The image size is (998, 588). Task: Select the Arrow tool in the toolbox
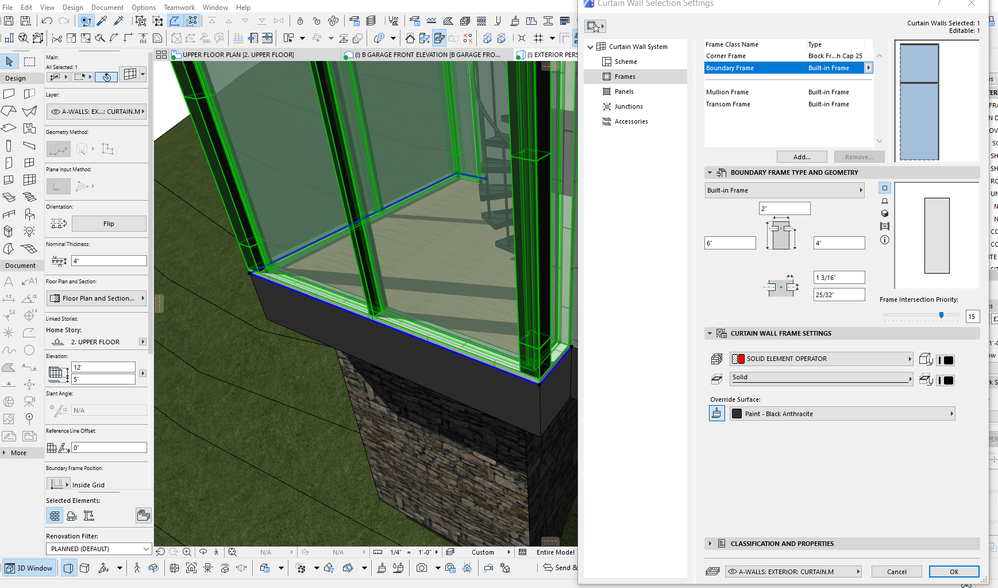tap(9, 62)
